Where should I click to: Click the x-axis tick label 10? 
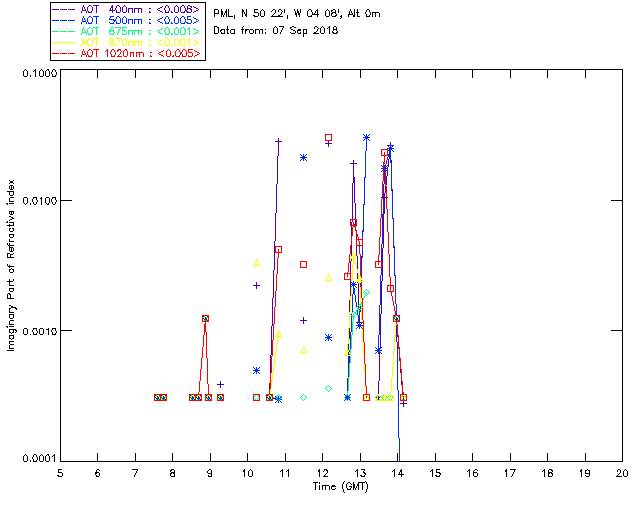[x=247, y=473]
